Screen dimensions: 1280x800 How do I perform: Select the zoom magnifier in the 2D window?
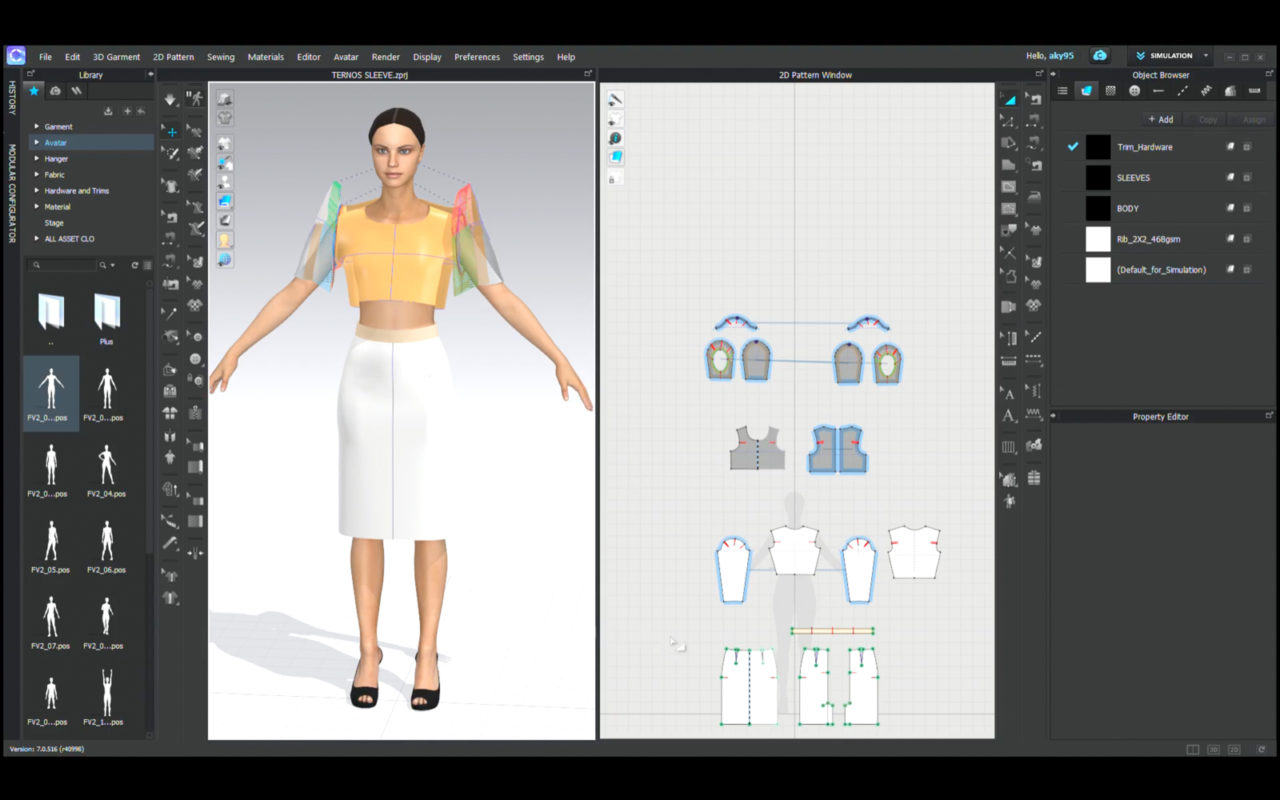tap(614, 137)
